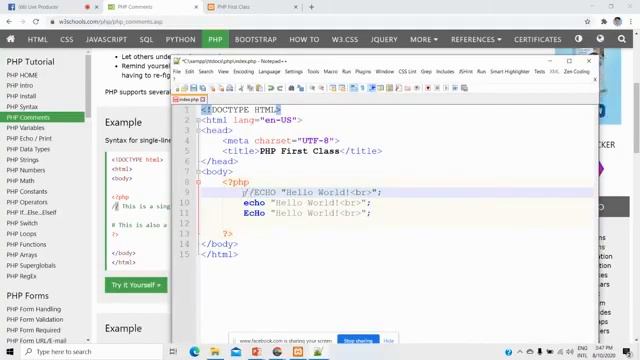Toggle w3schools dark mode contrast icon
Viewport: 640px width, 360px height.
578,39
